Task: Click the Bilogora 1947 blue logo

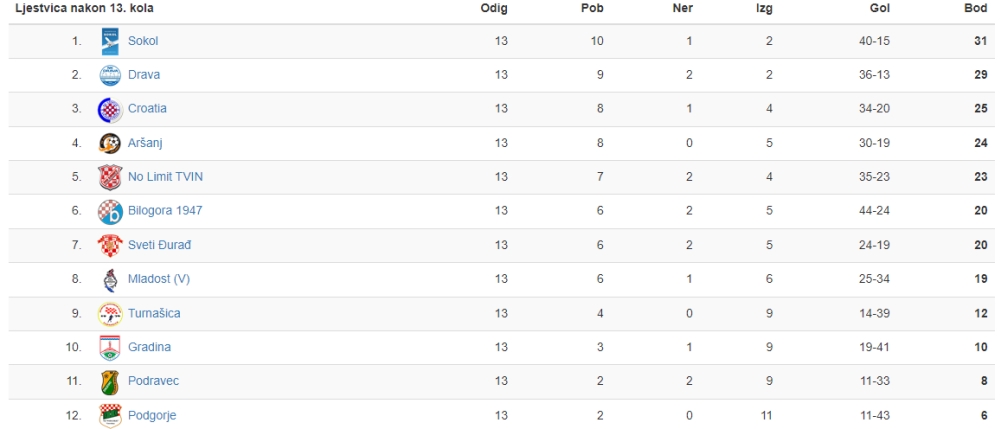Action: point(110,211)
